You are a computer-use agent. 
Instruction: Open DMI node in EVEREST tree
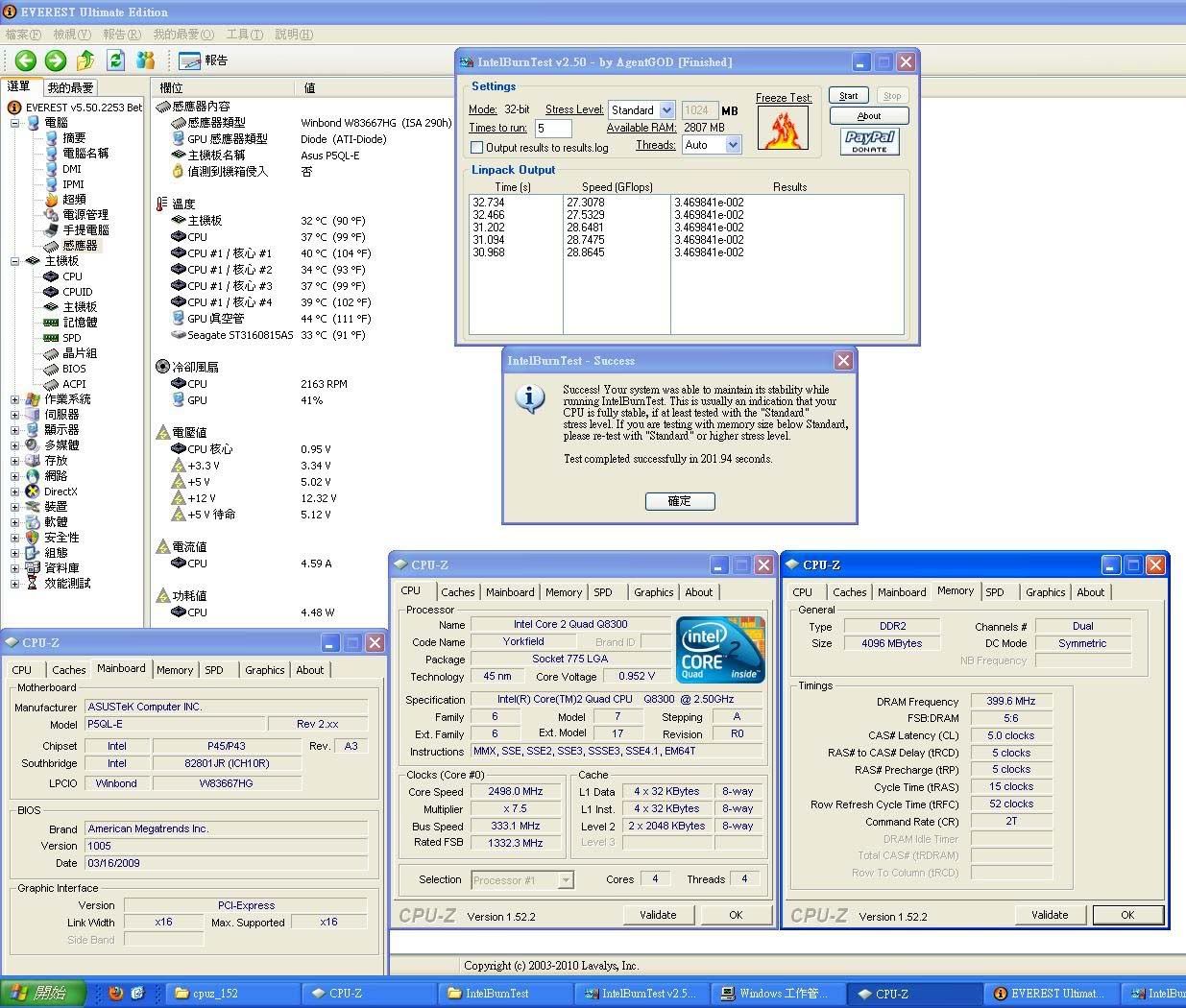click(x=72, y=169)
